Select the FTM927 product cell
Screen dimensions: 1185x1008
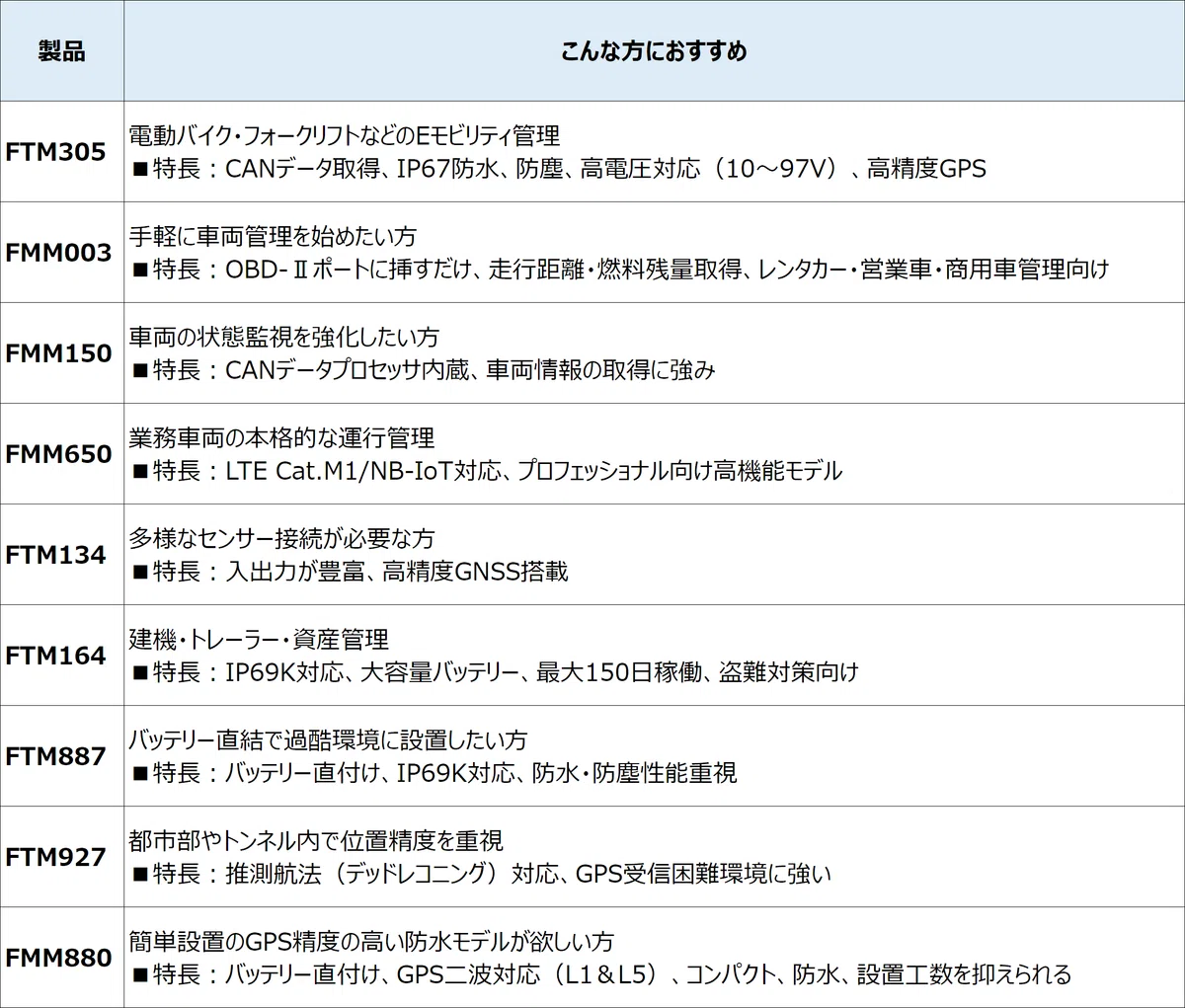point(62,857)
